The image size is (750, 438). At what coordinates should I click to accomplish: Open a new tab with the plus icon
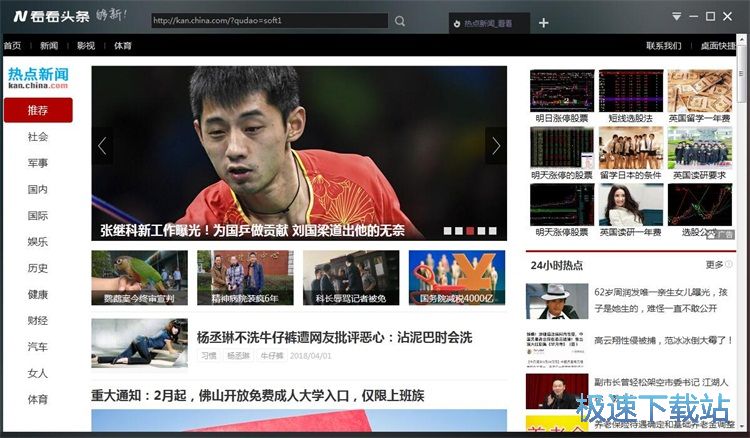click(543, 22)
